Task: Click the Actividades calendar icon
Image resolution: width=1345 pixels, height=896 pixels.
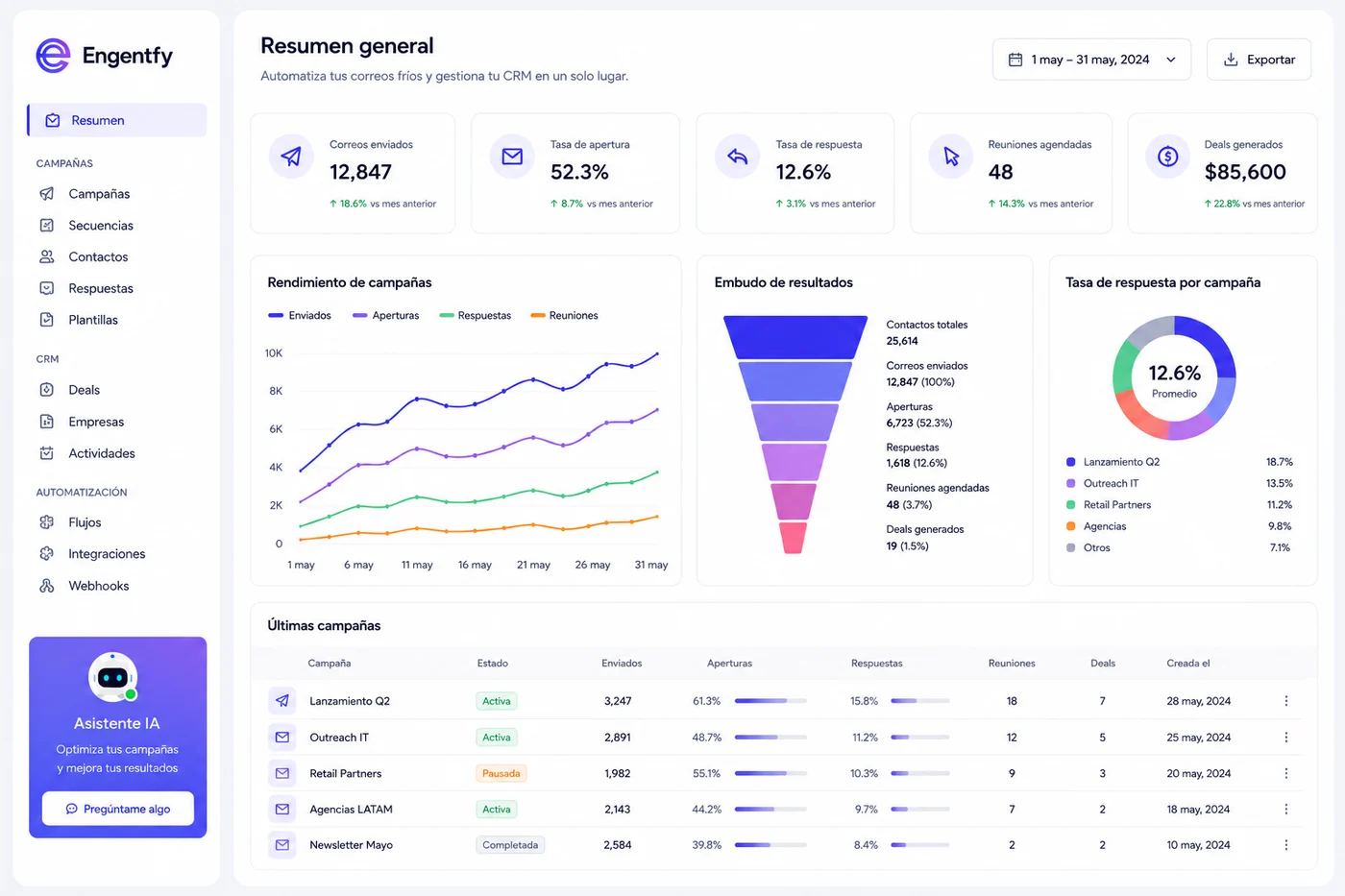Action: 47,453
